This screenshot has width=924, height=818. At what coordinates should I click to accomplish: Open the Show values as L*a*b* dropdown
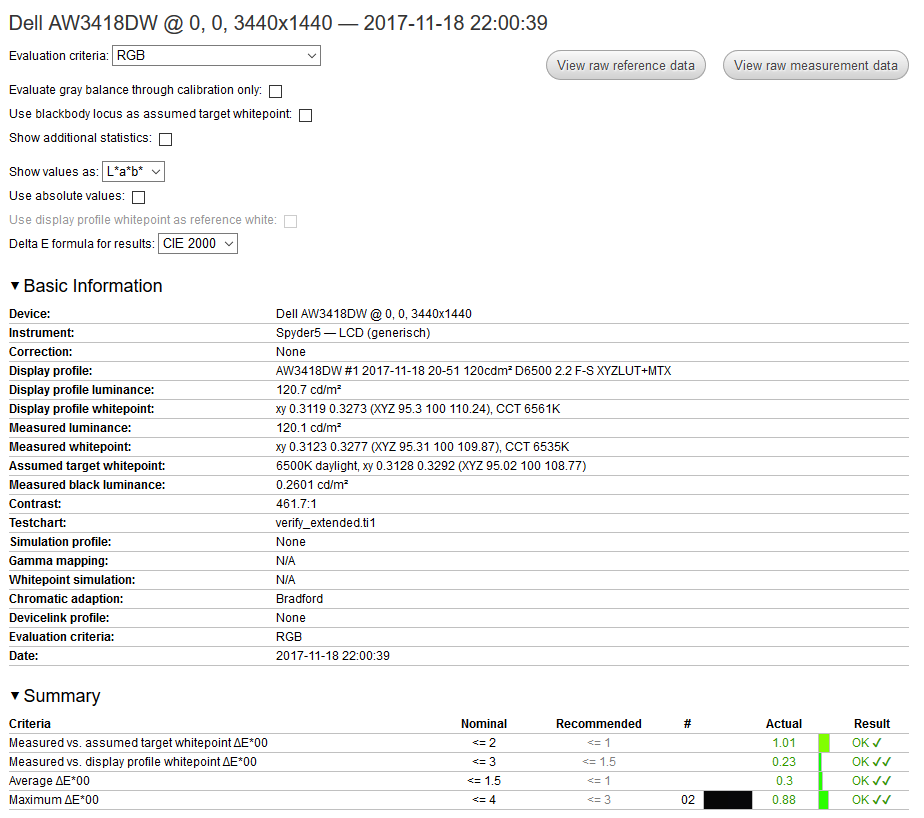pyautogui.click(x=133, y=171)
